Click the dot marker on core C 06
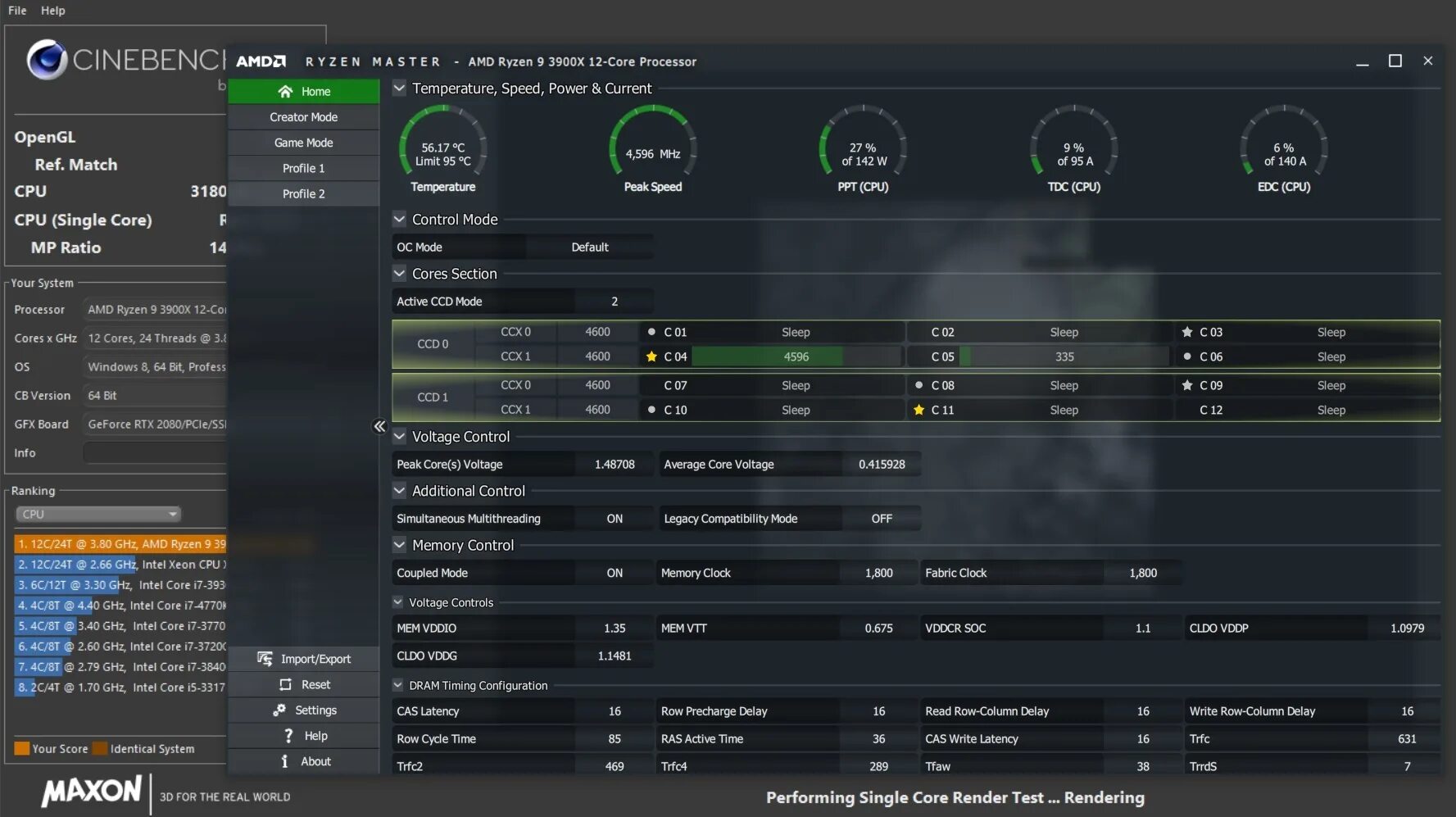 pos(1187,356)
